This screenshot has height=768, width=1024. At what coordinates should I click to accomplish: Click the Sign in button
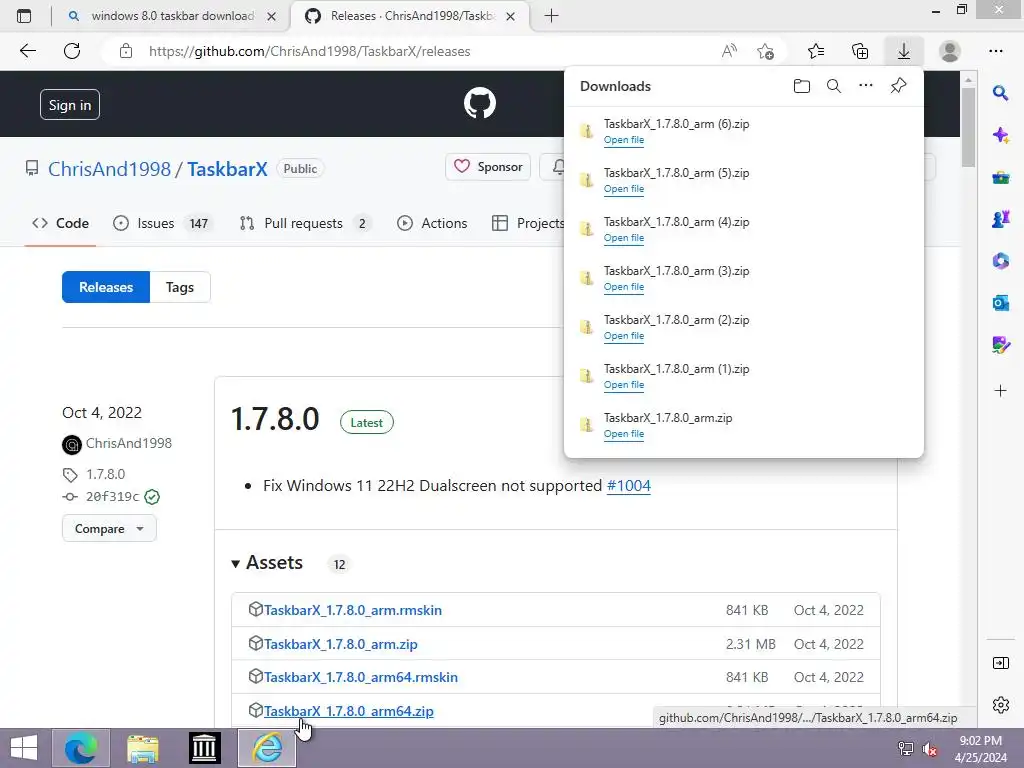click(70, 104)
